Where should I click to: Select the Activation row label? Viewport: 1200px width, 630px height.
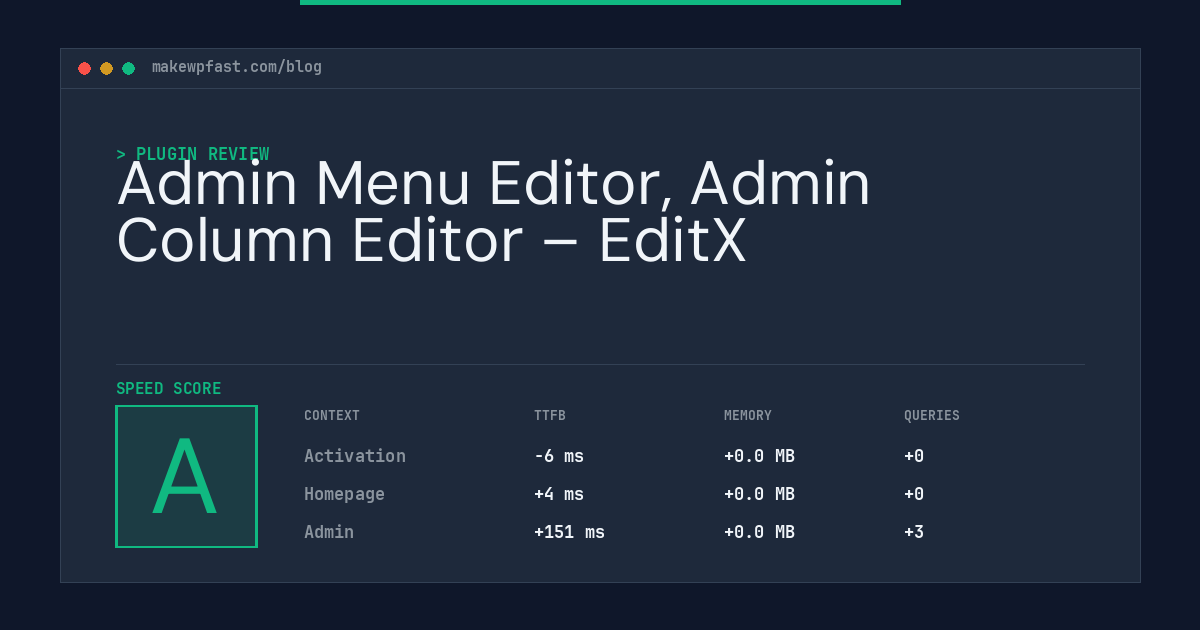(x=355, y=456)
